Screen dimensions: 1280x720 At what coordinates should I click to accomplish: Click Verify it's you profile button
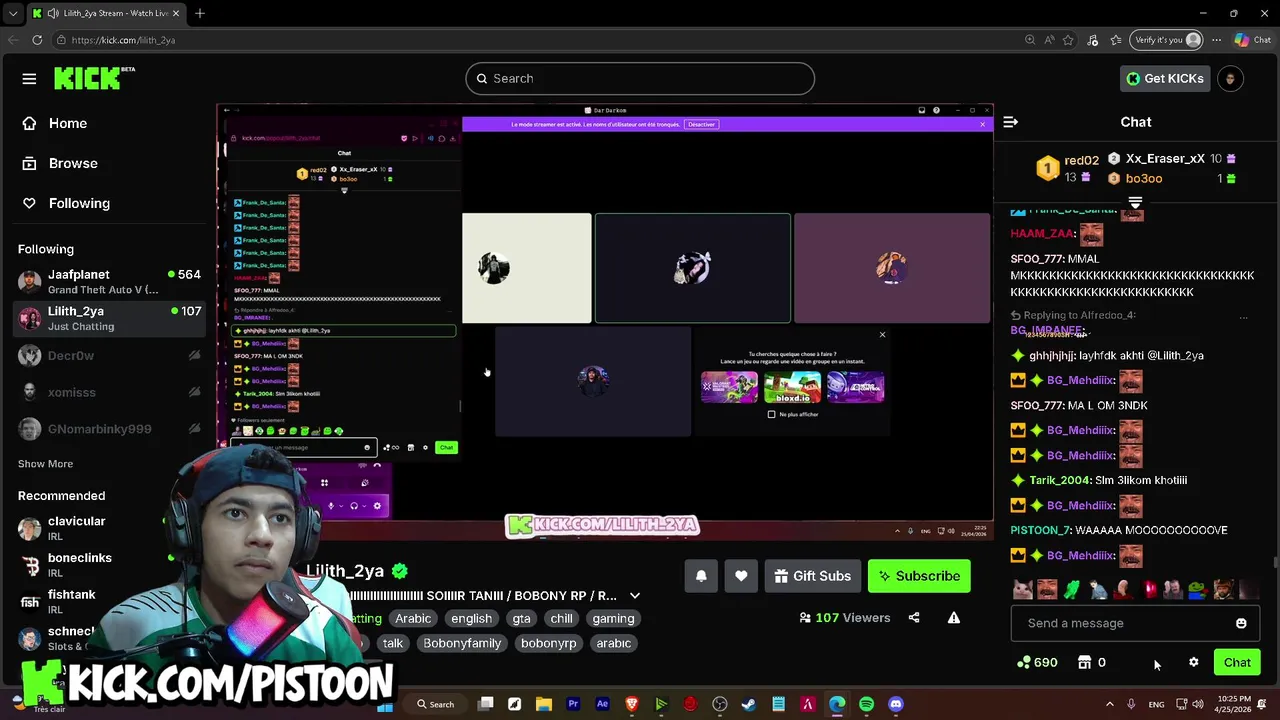tap(1166, 40)
